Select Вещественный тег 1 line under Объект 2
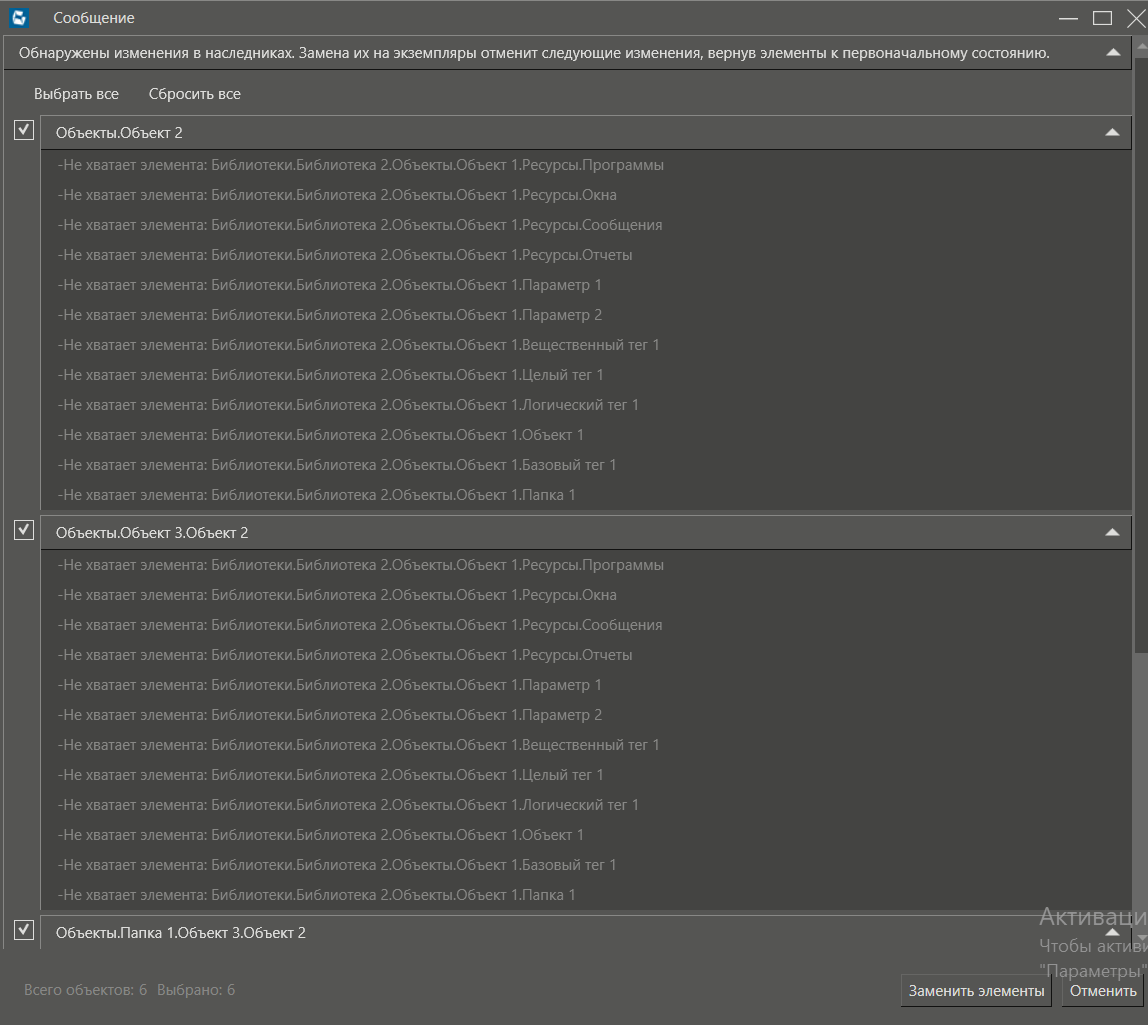 coord(359,345)
